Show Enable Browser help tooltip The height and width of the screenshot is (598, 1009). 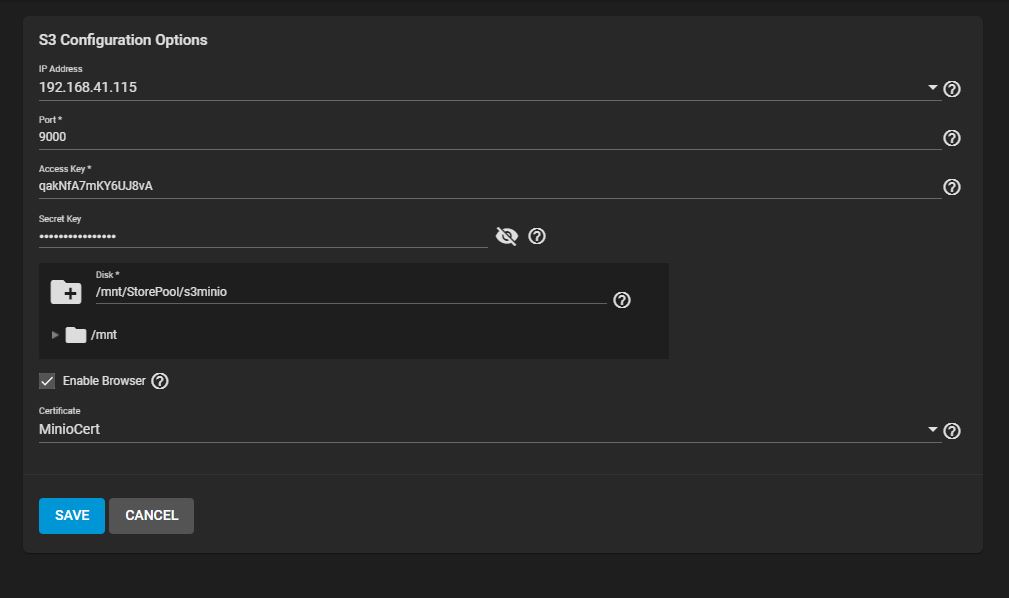tap(160, 381)
